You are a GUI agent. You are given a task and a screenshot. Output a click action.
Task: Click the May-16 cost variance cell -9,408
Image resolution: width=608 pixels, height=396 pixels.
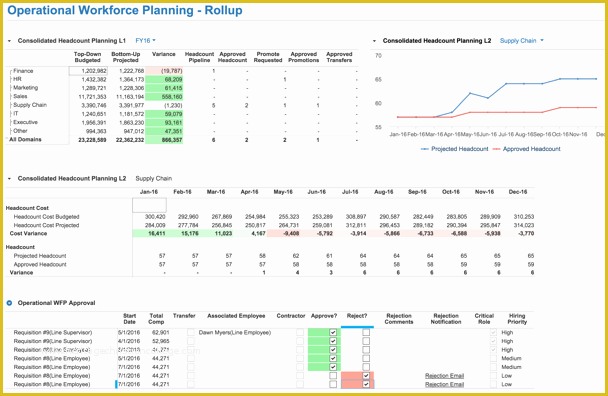coord(283,233)
